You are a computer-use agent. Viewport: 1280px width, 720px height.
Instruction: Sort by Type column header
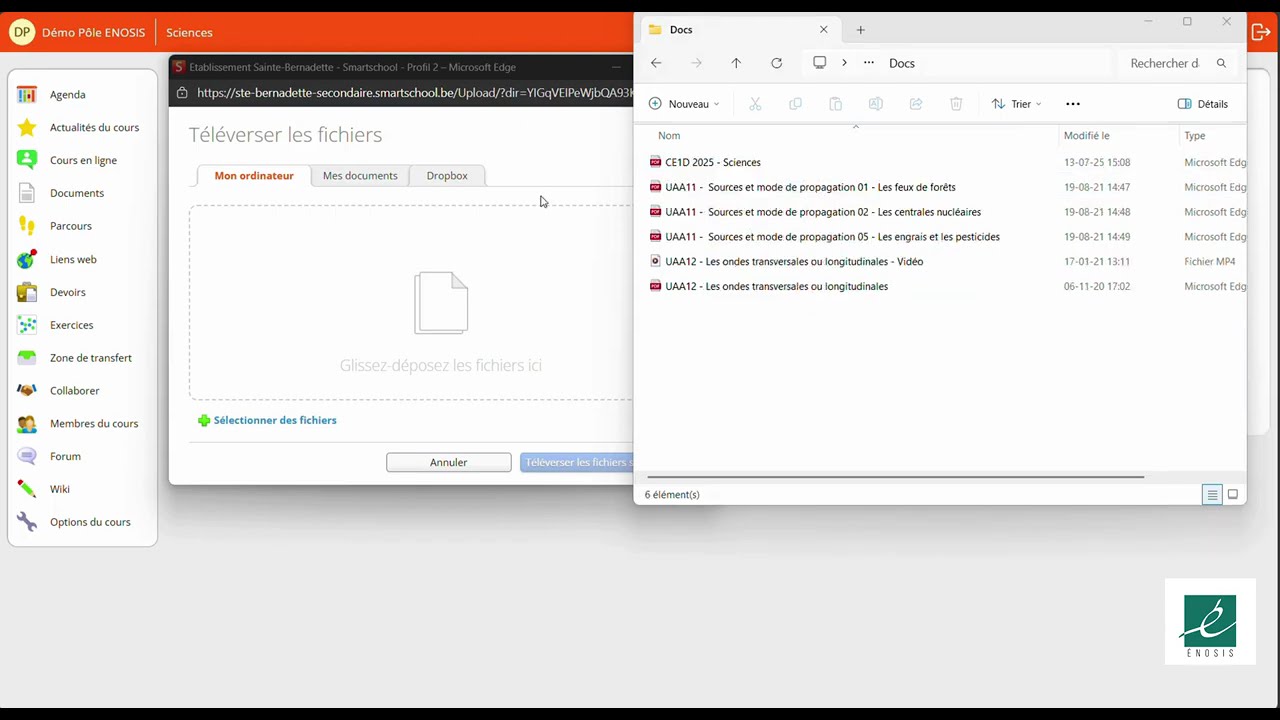click(x=1195, y=136)
